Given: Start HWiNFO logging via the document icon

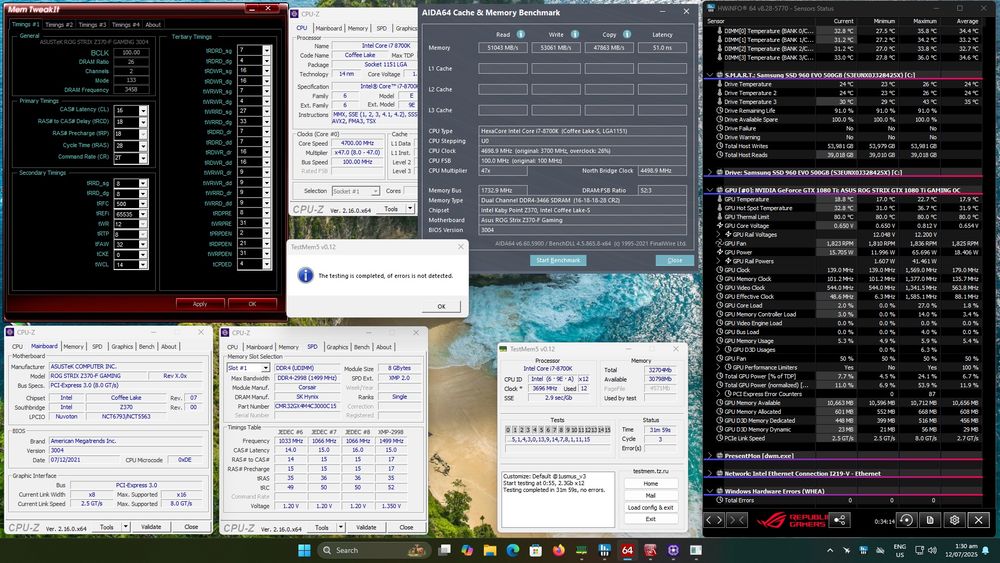Looking at the screenshot, I should [x=930, y=520].
